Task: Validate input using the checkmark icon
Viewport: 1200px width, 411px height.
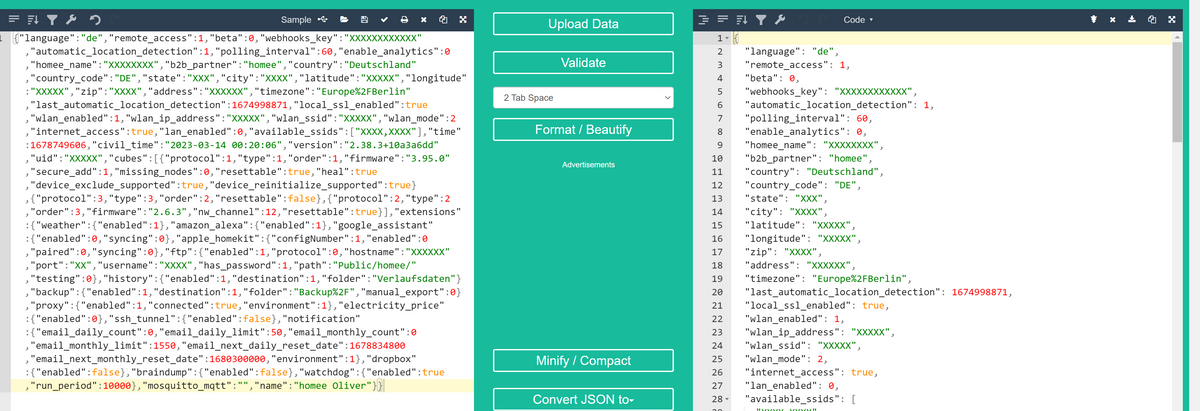Action: 383,20
